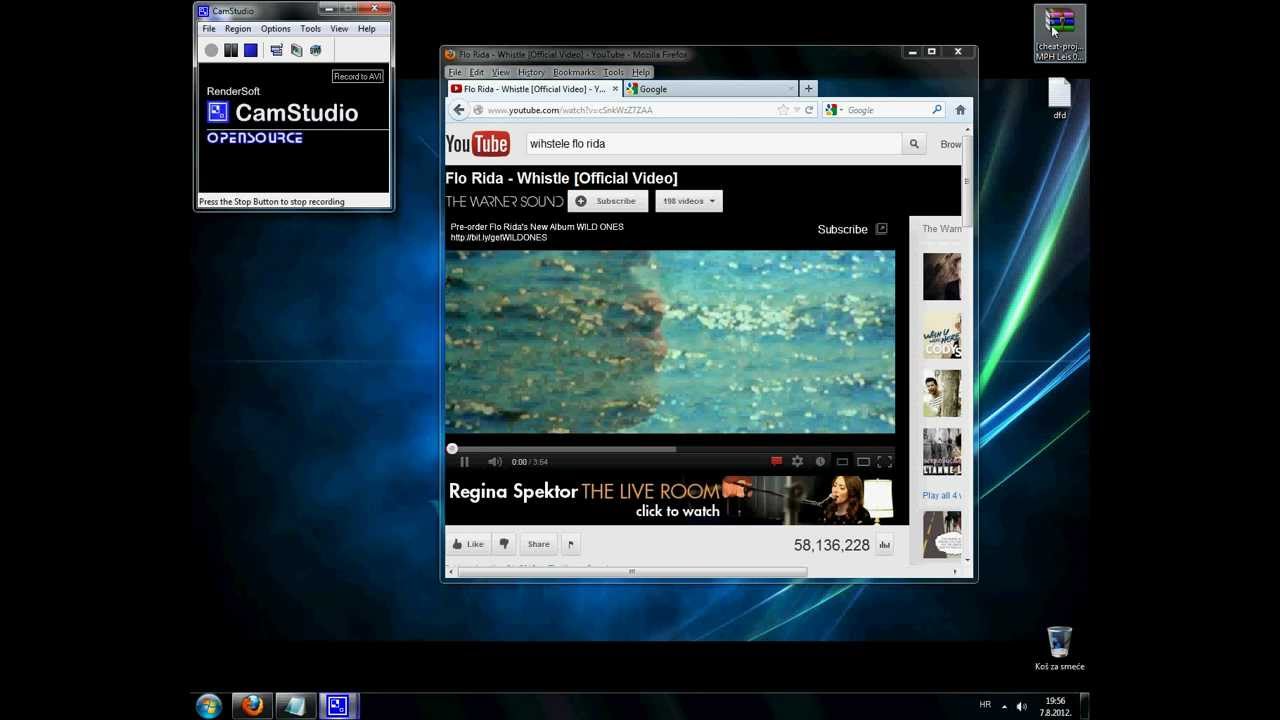
Task: Open Firefox's File menu
Action: (x=455, y=72)
